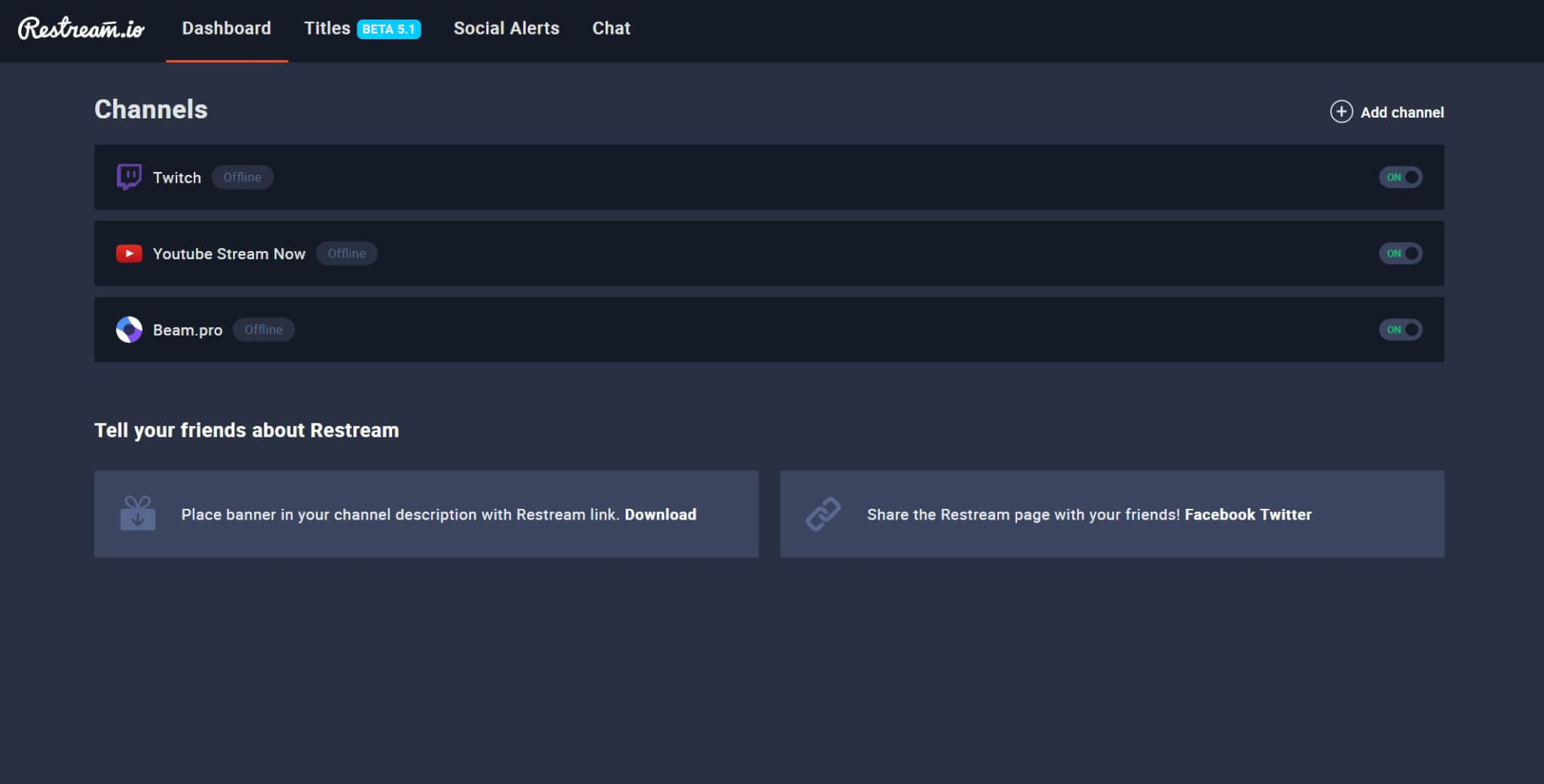Click the Place banner in your channel description text
Image resolution: width=1544 pixels, height=784 pixels.
click(400, 515)
